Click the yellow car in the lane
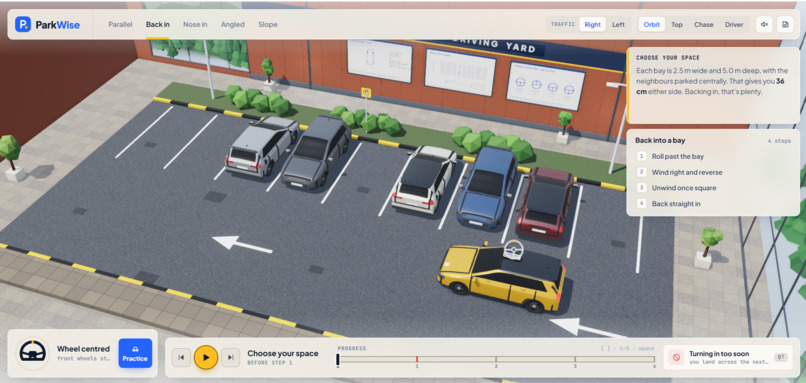Image resolution: width=806 pixels, height=383 pixels. (502, 278)
